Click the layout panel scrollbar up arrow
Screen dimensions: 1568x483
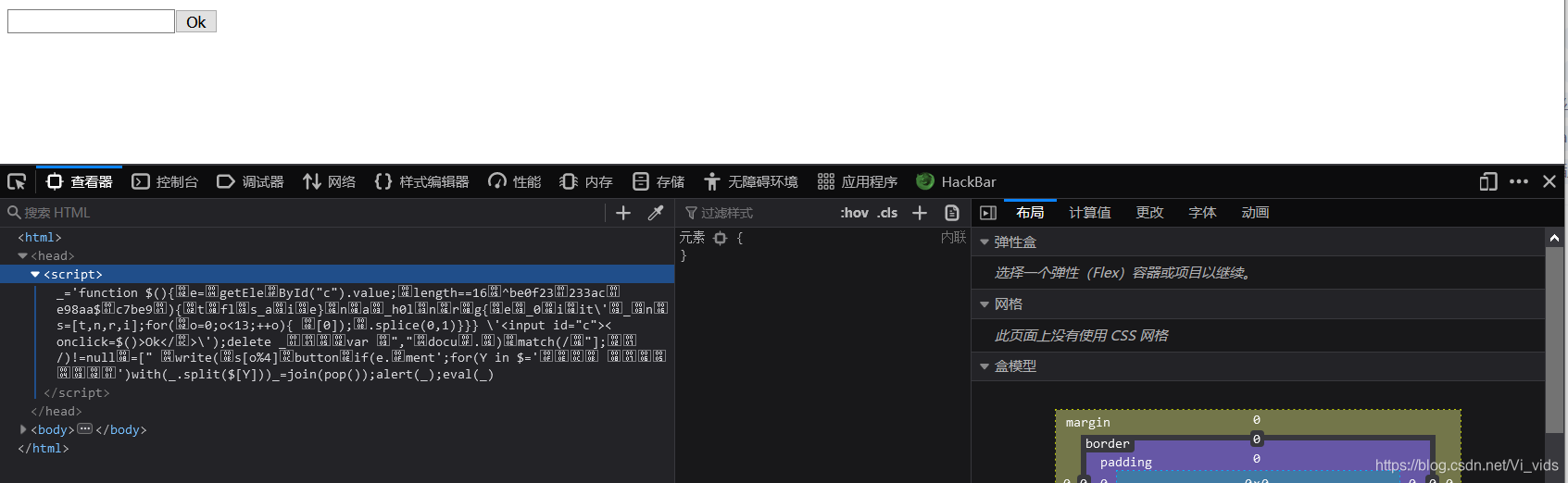1554,238
